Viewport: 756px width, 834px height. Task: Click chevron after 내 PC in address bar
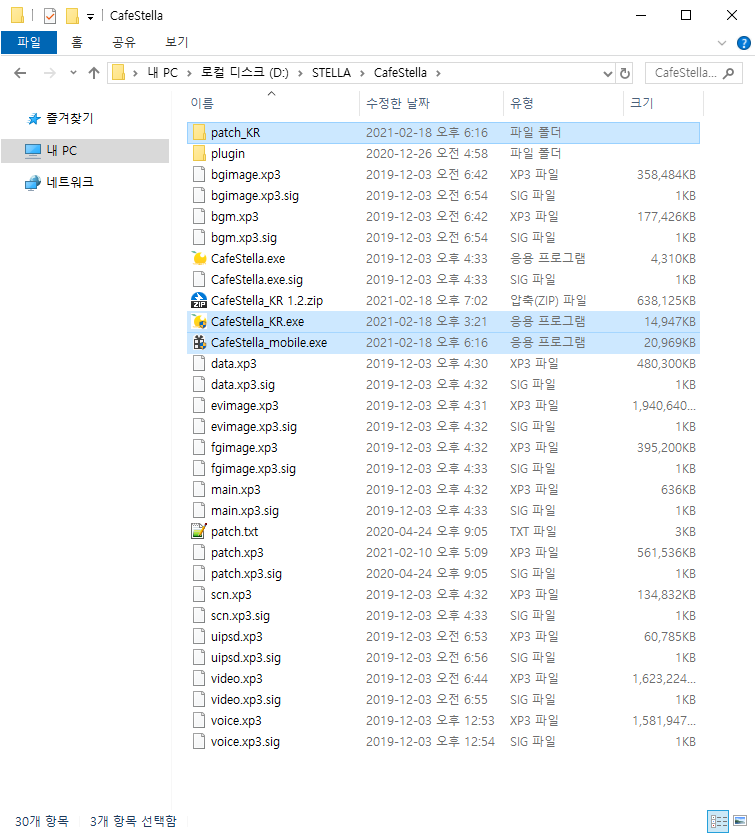coord(189,73)
